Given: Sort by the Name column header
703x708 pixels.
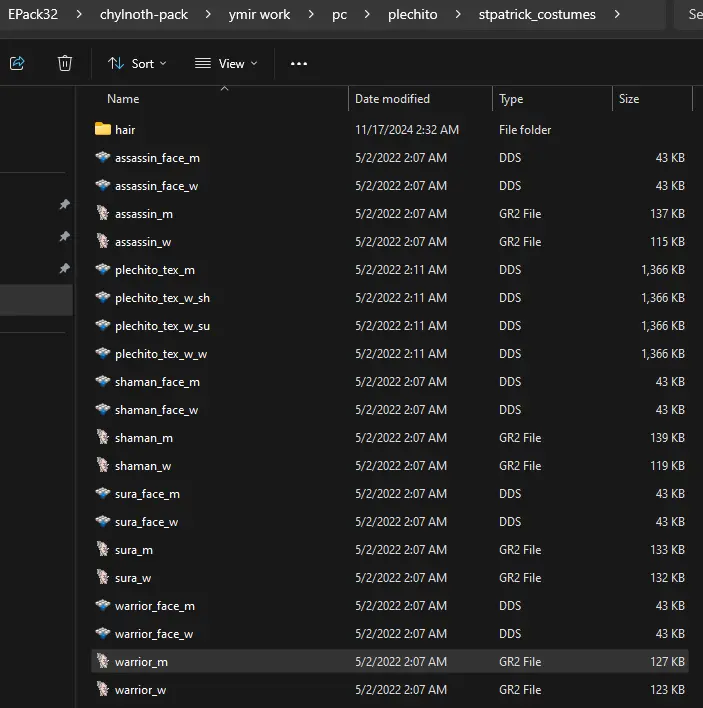Looking at the screenshot, I should [x=123, y=99].
